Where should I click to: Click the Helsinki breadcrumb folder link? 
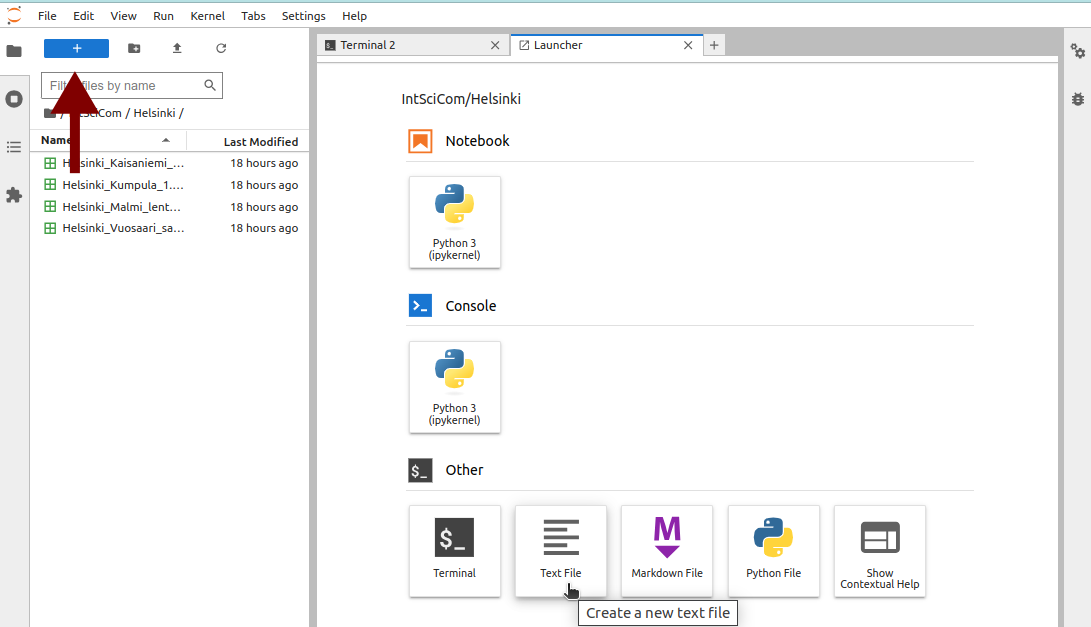154,113
